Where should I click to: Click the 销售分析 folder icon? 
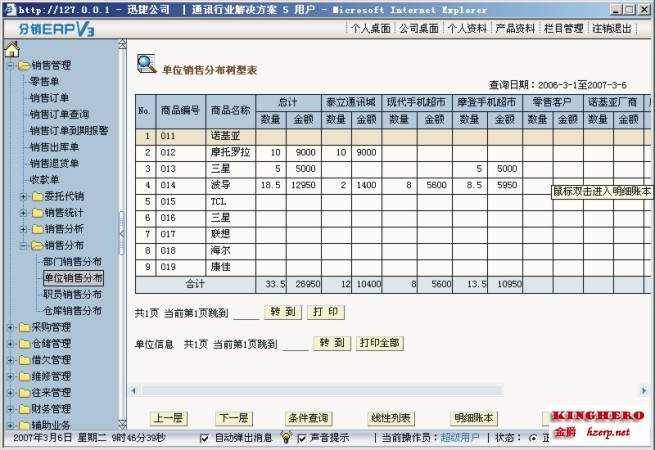pos(38,229)
